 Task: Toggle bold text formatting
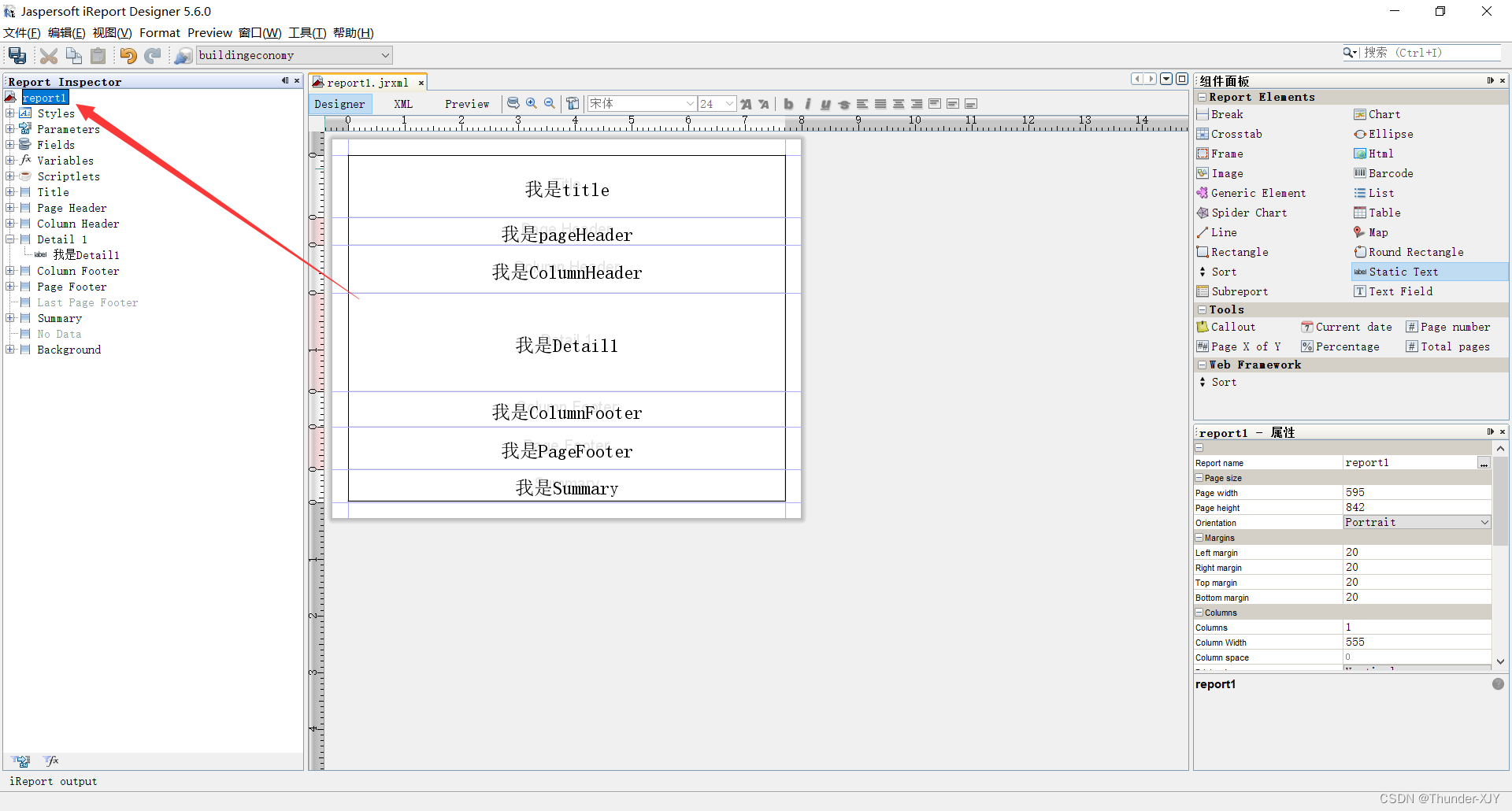pyautogui.click(x=788, y=104)
